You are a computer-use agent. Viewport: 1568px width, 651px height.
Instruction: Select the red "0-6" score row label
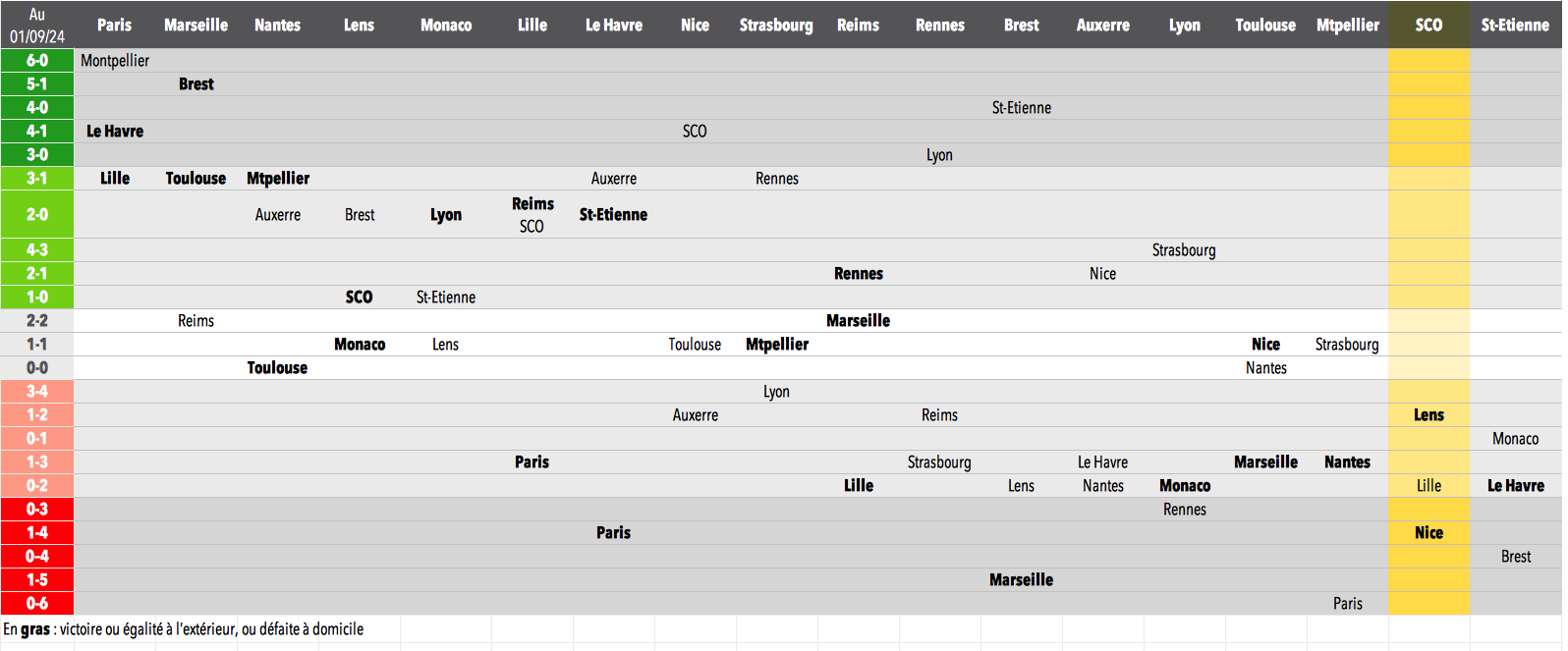37,604
